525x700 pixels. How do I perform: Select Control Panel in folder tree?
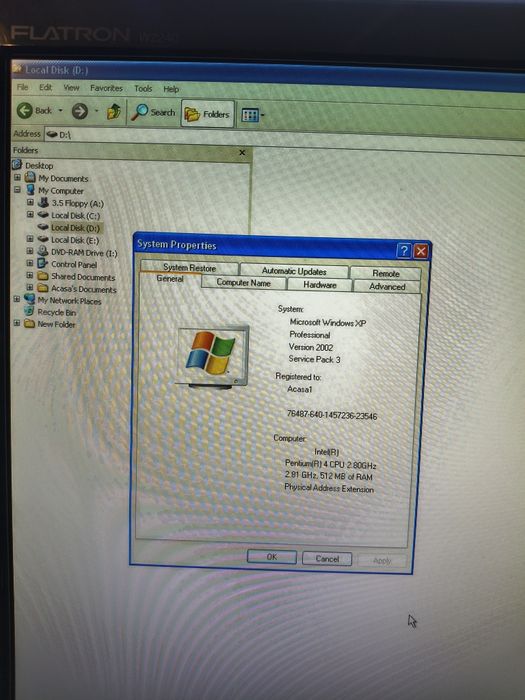click(74, 264)
